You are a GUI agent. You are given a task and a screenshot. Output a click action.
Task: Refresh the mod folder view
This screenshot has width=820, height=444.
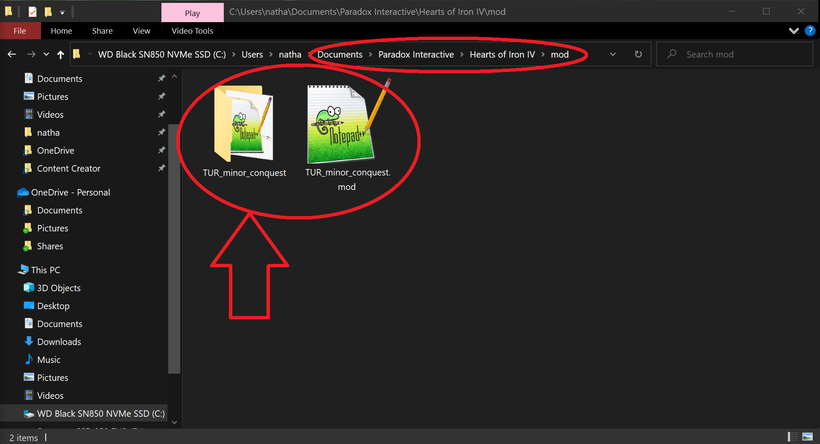(638, 54)
